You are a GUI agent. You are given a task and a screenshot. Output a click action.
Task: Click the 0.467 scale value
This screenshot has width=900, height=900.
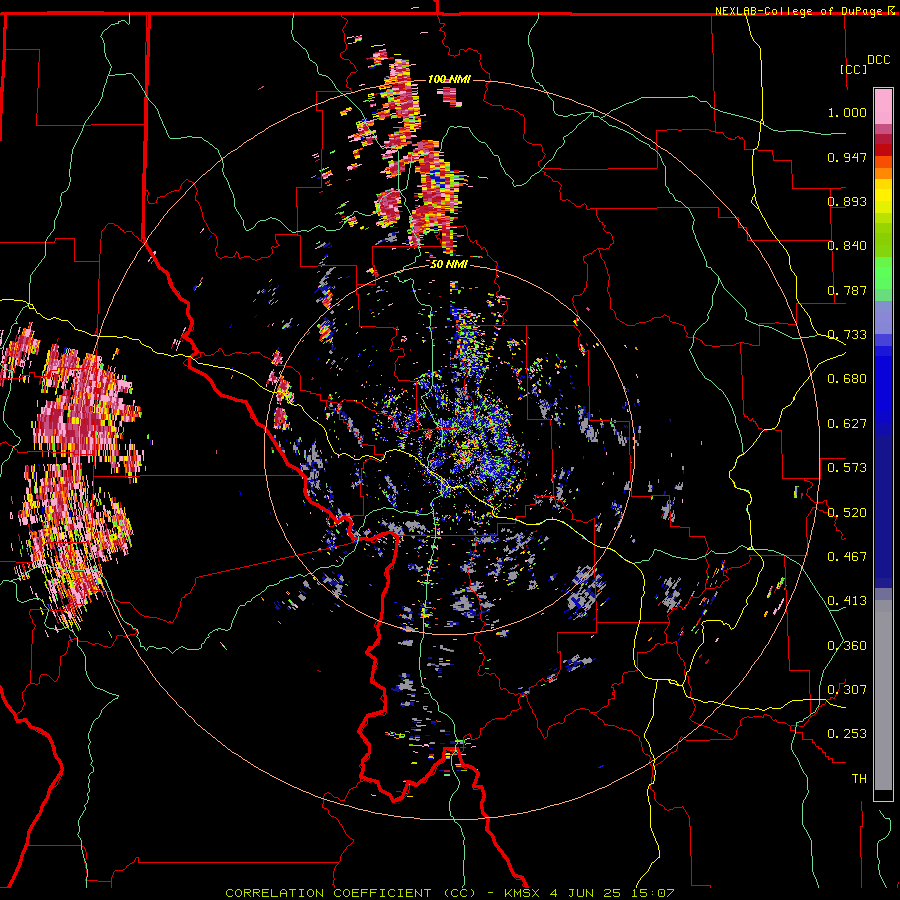847,557
